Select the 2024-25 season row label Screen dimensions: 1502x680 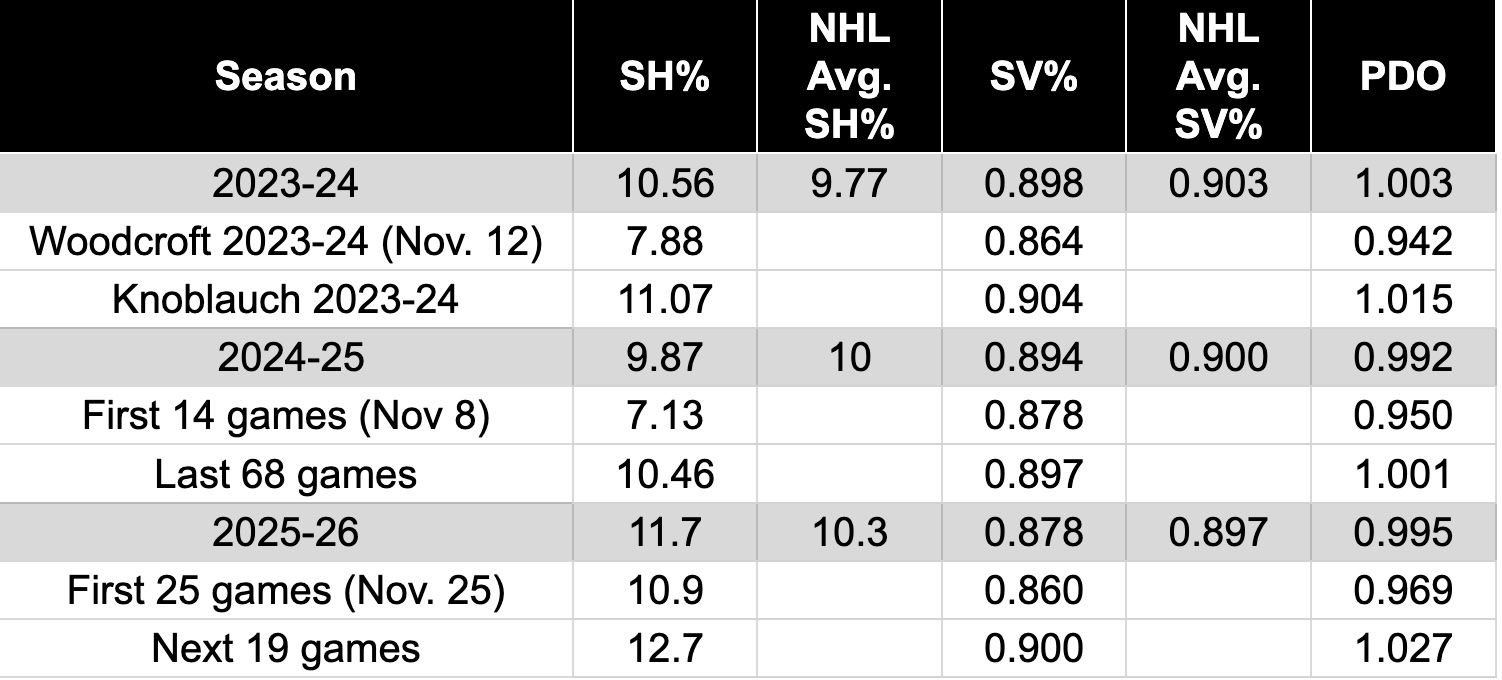pos(285,357)
